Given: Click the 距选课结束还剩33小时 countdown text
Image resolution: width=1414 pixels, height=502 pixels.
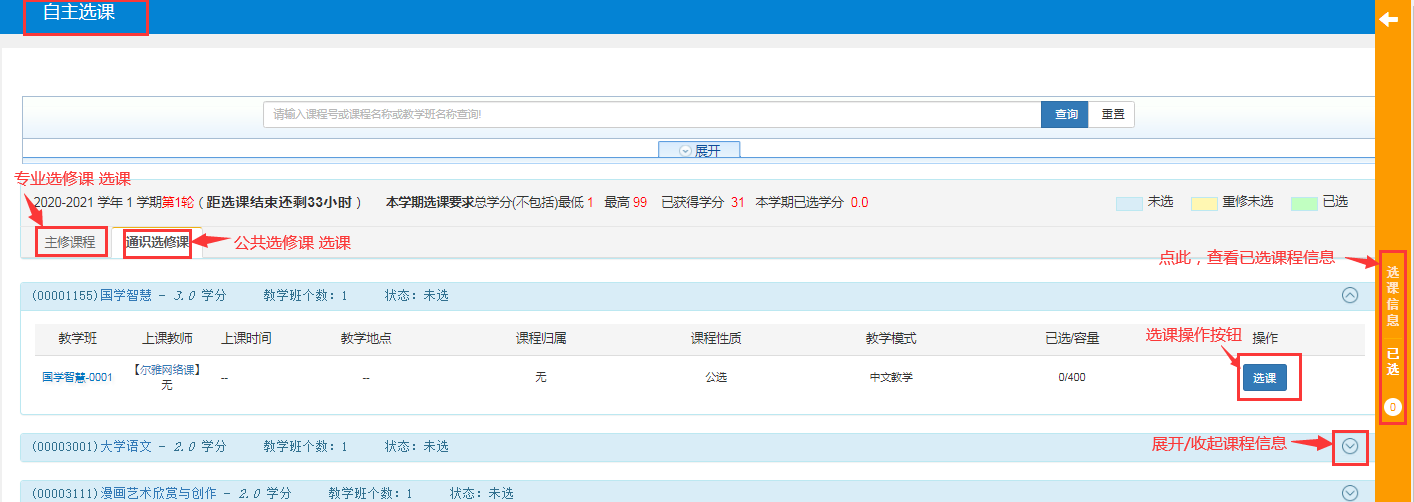Looking at the screenshot, I should coord(280,202).
